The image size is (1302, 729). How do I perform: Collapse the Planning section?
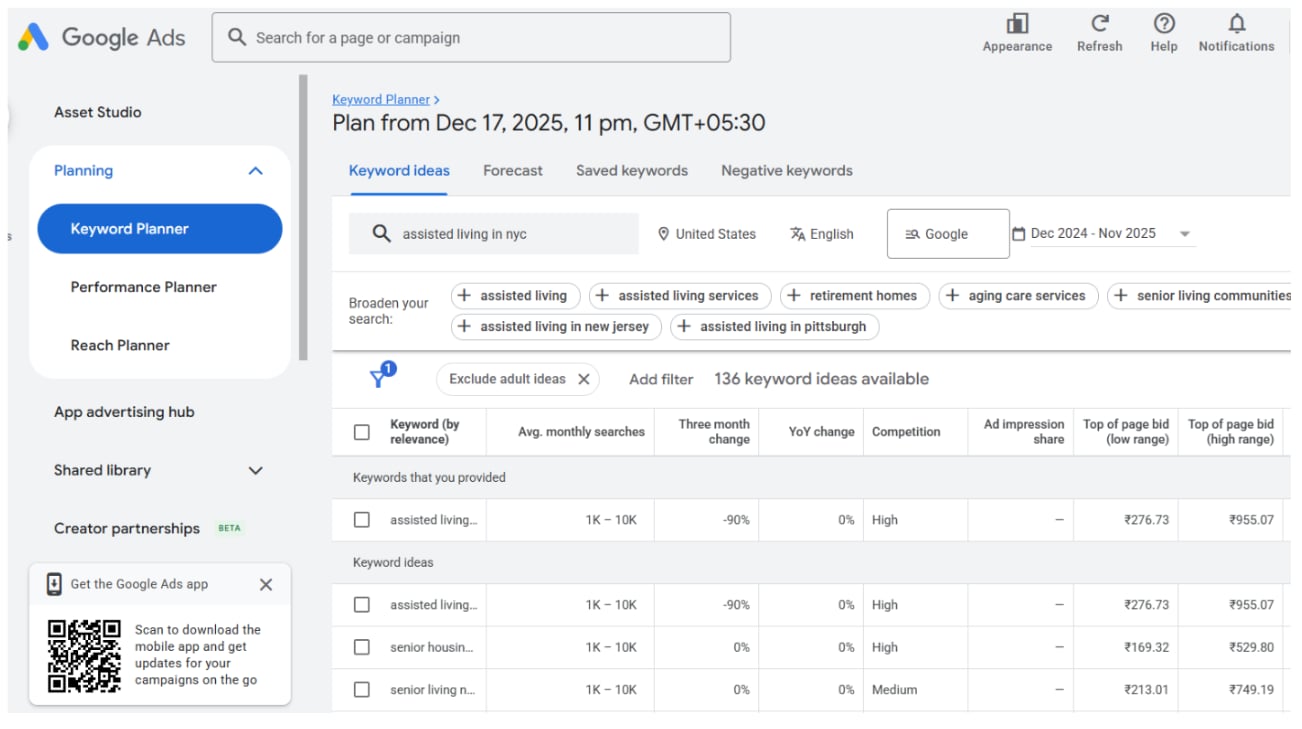(x=255, y=171)
